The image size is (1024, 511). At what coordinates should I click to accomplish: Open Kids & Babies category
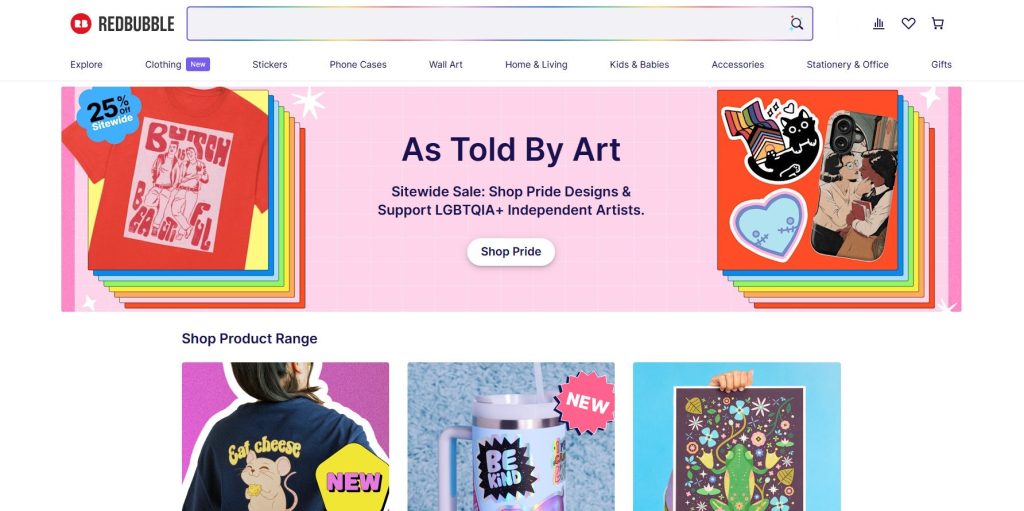pyautogui.click(x=639, y=65)
